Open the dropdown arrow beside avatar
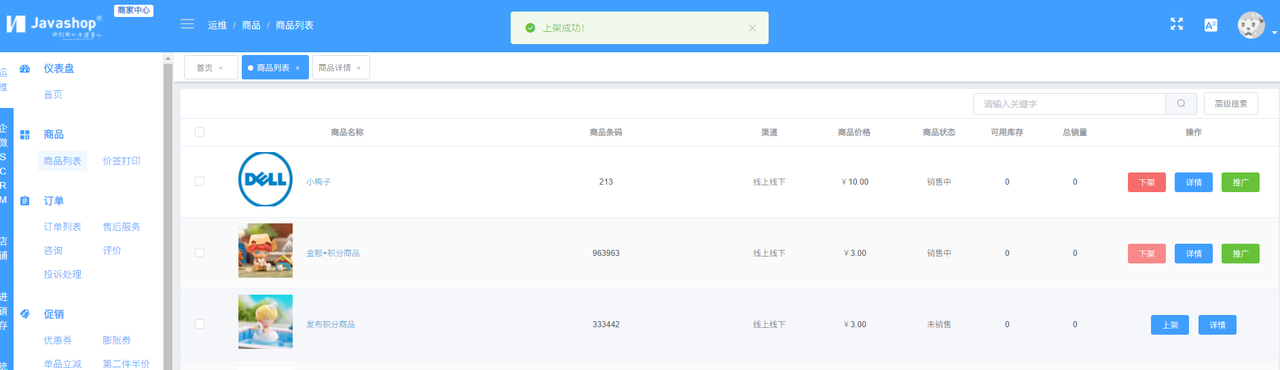 tap(1274, 33)
